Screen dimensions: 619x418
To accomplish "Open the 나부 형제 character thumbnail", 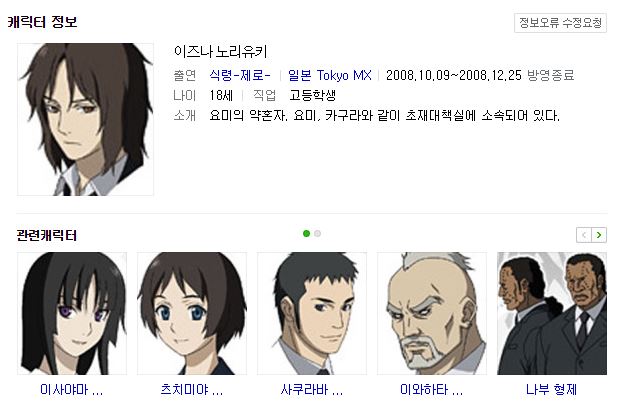I will (x=552, y=313).
